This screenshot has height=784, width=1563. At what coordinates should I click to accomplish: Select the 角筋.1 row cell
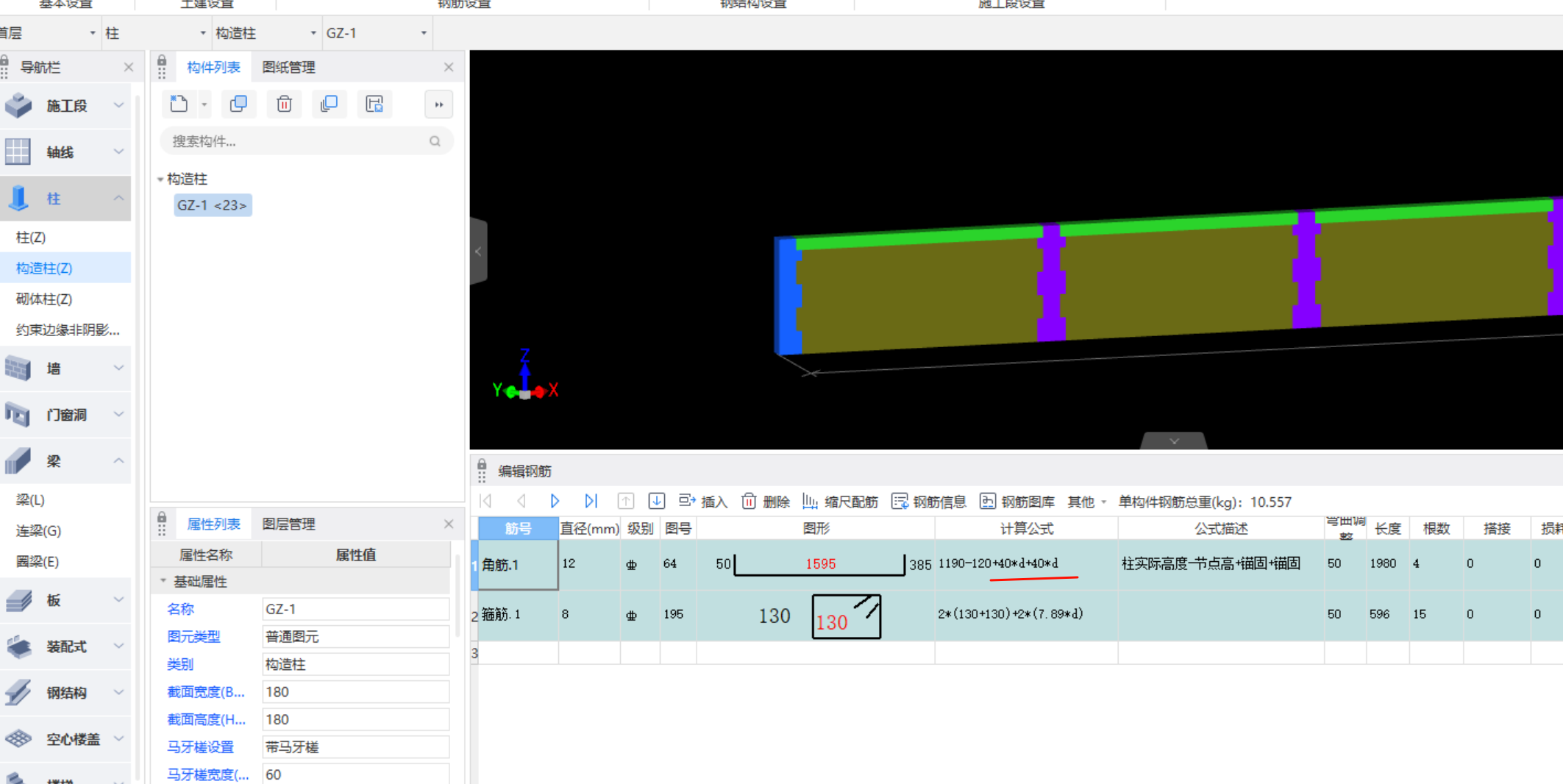519,565
